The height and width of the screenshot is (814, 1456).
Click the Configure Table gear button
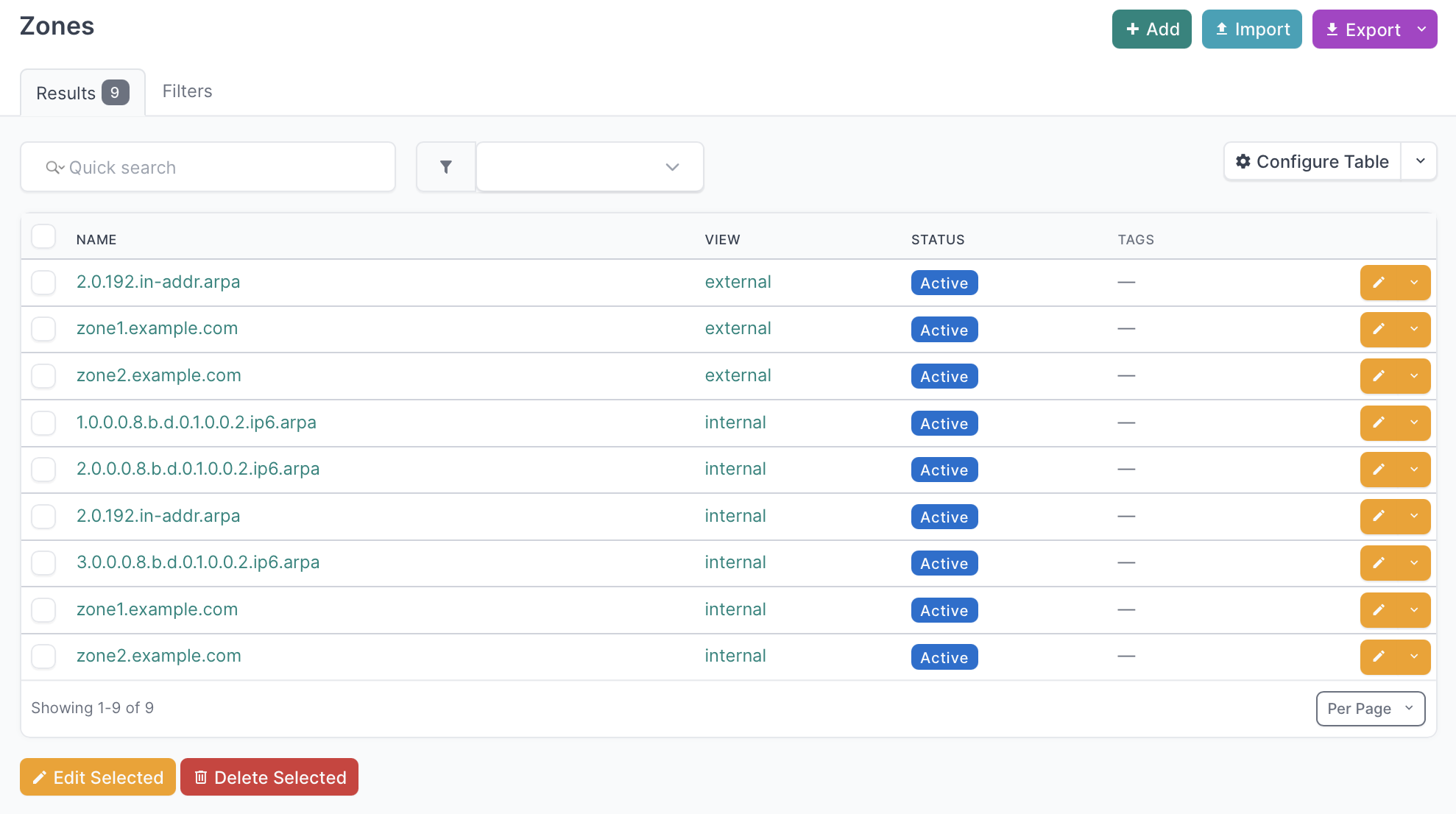tap(1312, 161)
